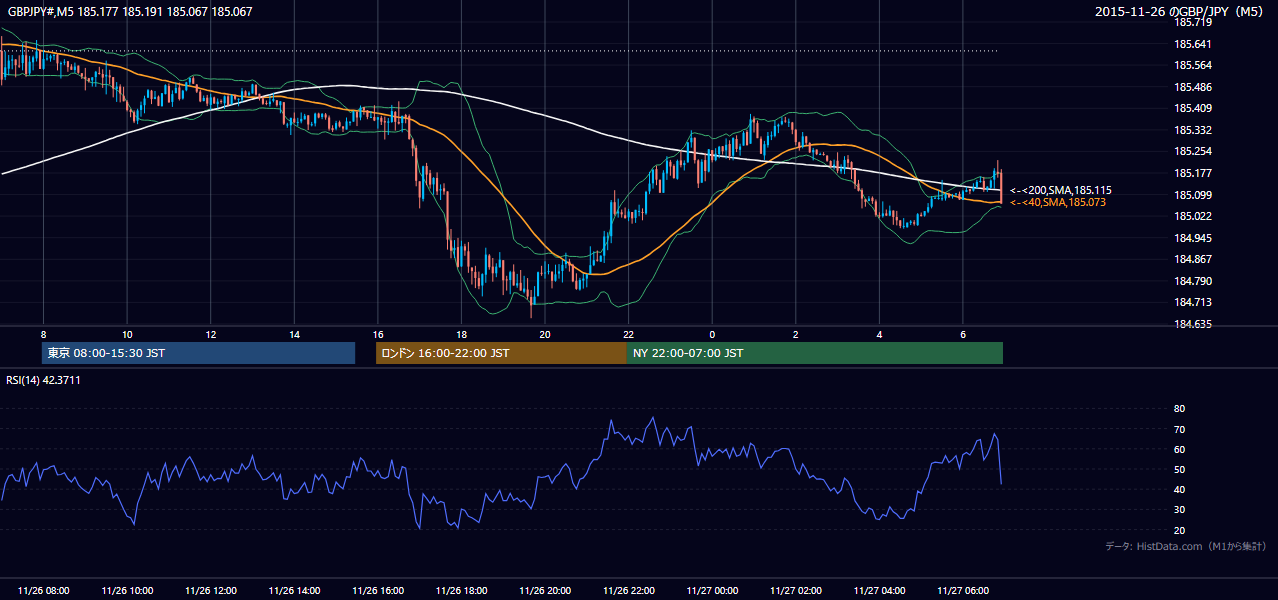Click price axis label 185.486
1278x600 pixels.
click(1193, 87)
